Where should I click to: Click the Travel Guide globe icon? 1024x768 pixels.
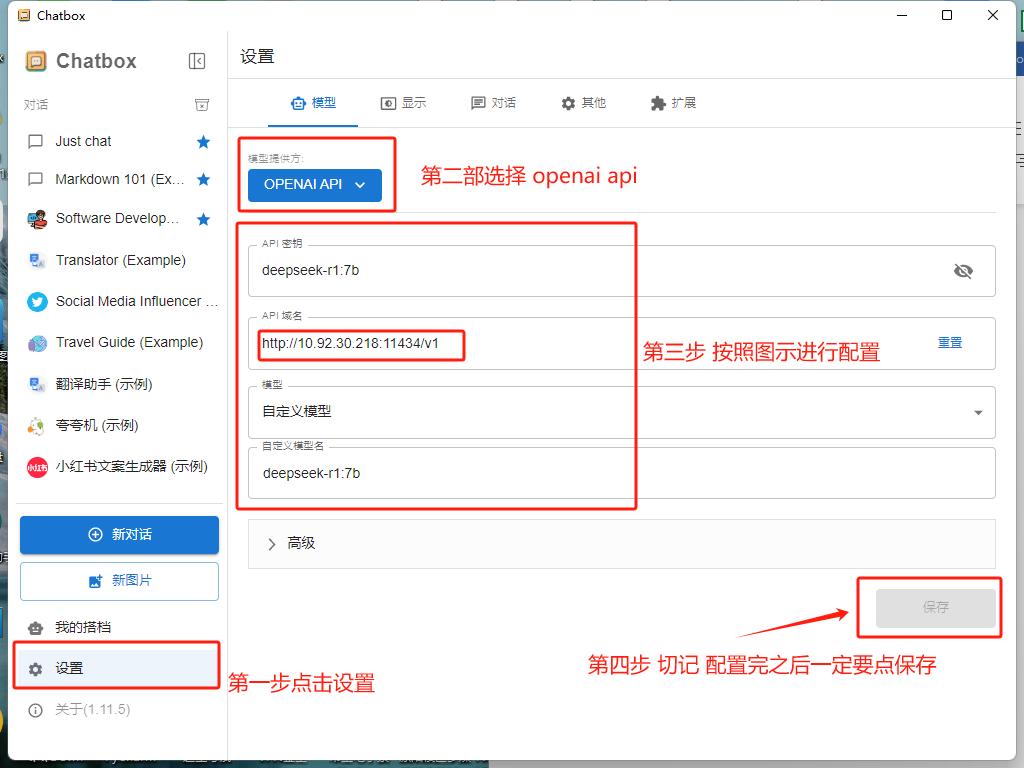click(37, 343)
